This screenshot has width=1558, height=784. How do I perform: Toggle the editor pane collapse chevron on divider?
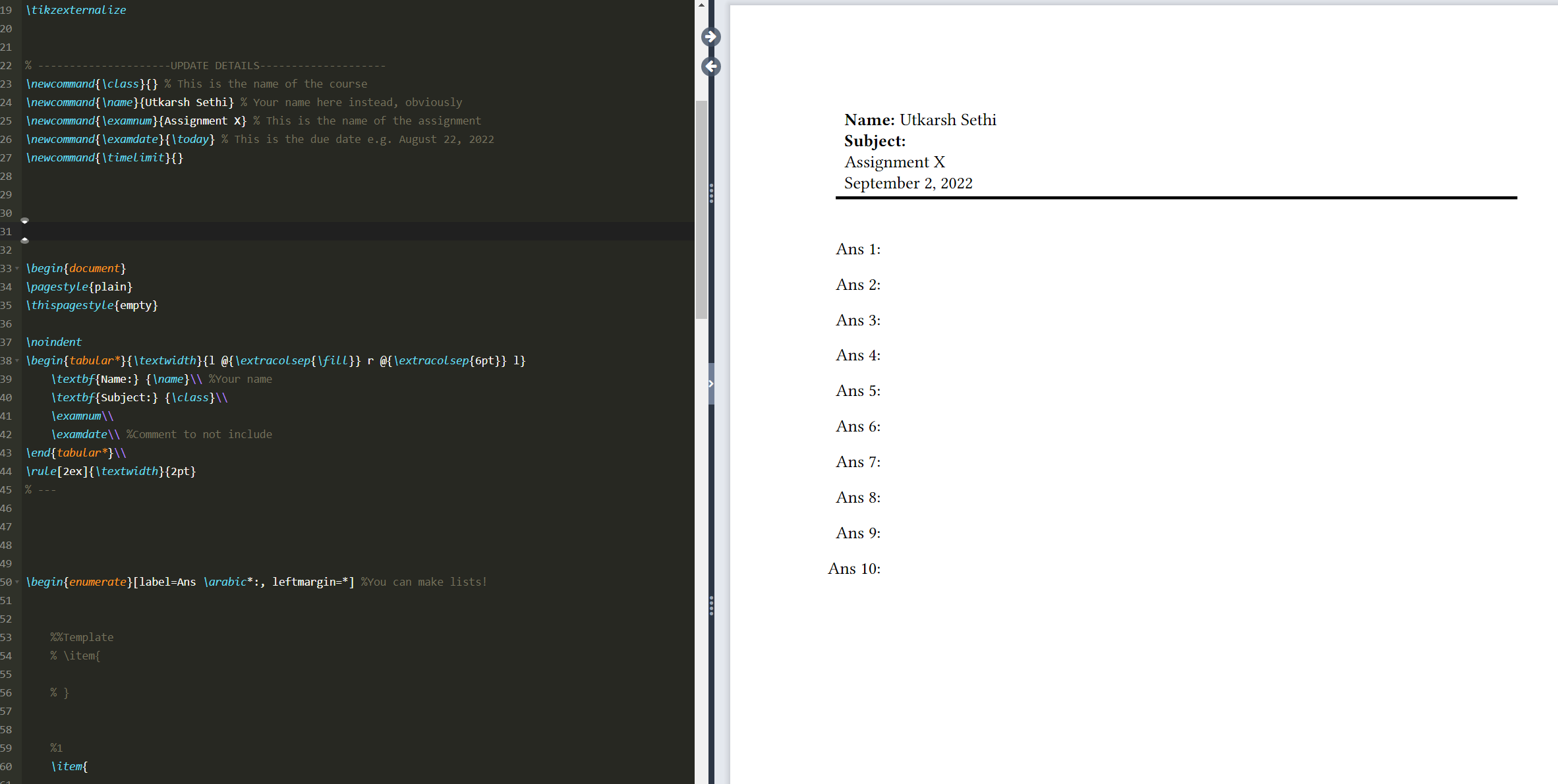click(x=711, y=383)
